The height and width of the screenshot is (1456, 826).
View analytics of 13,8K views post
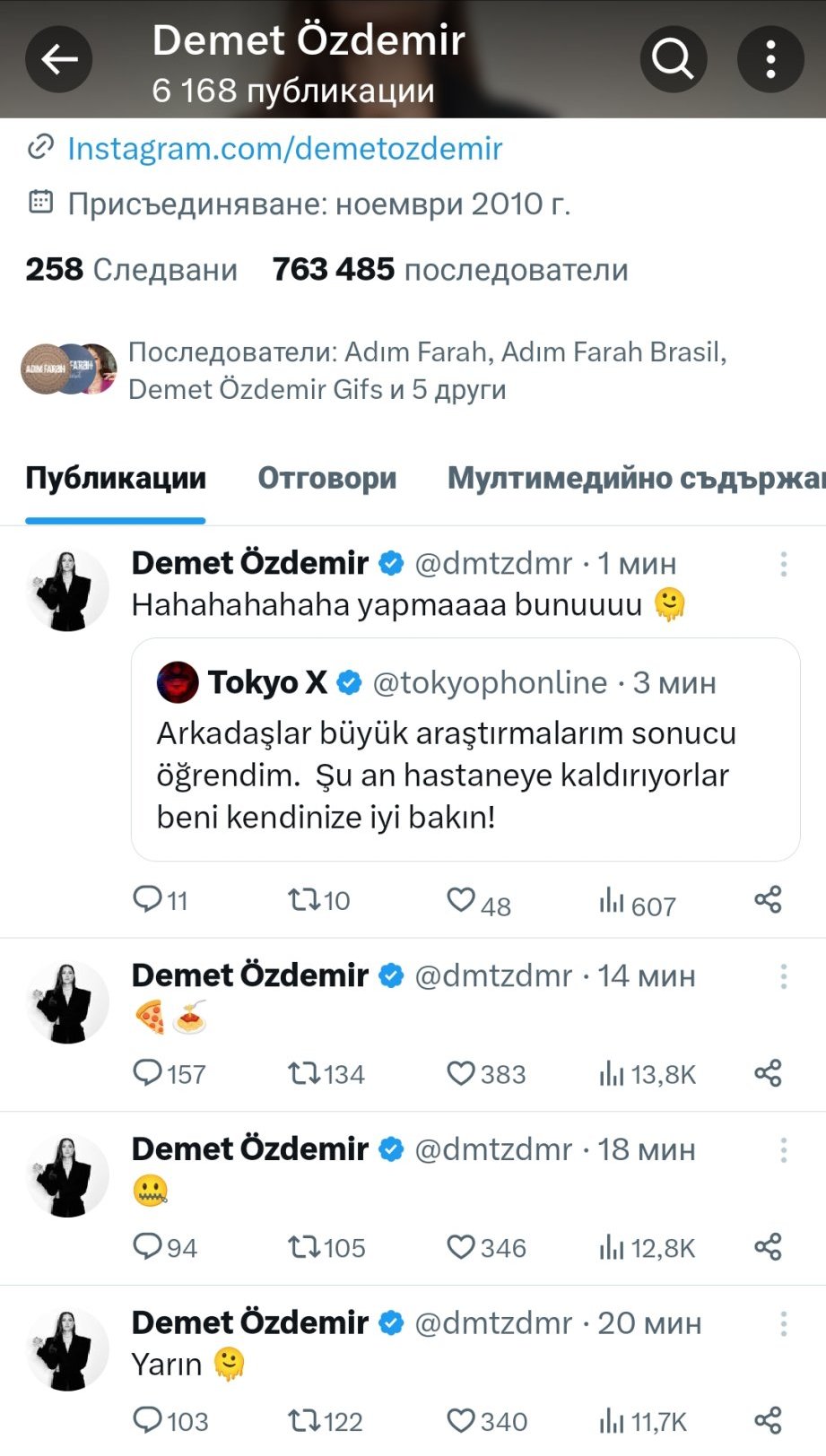[x=613, y=1073]
